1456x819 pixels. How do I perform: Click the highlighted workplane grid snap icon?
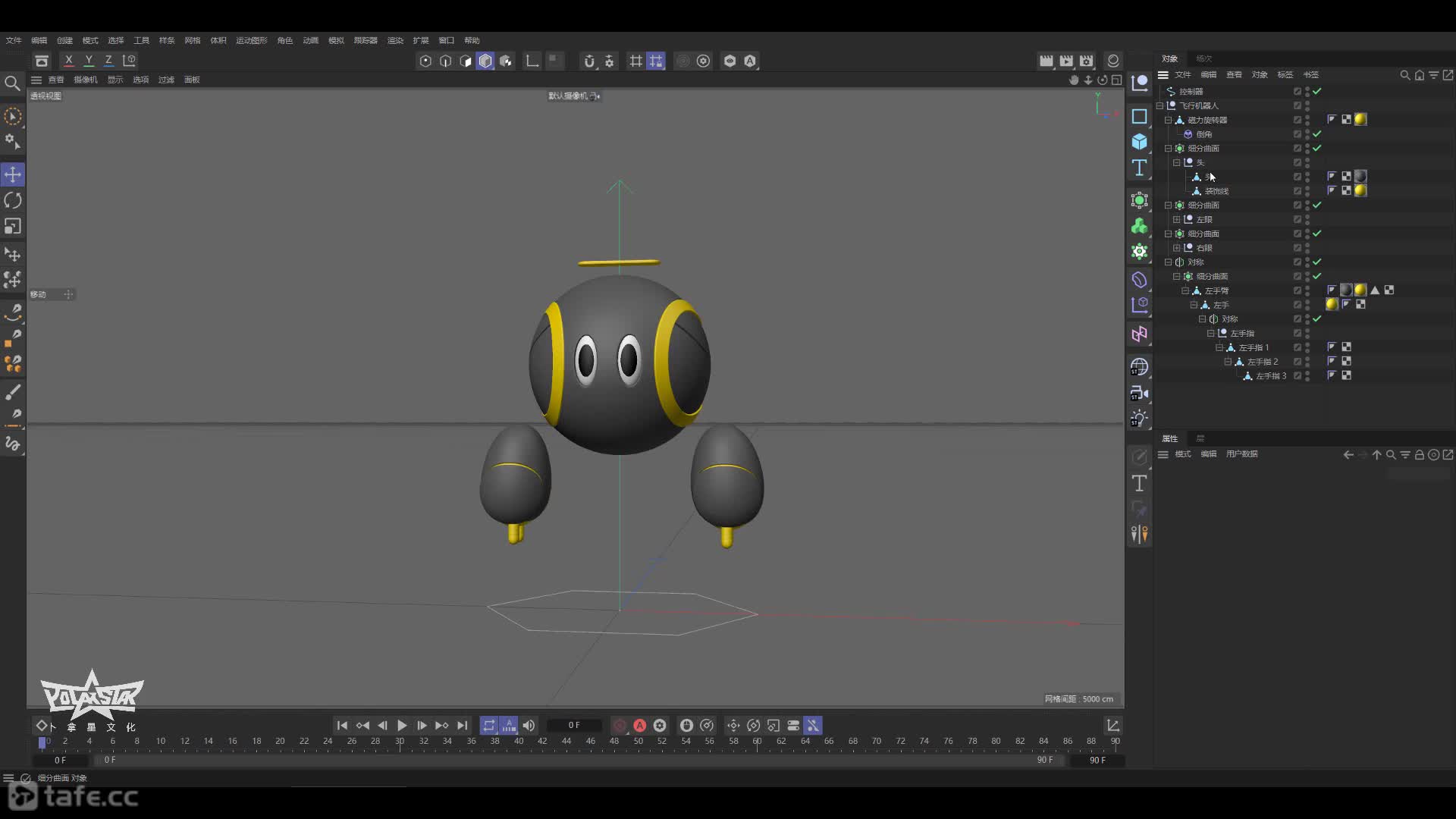(x=656, y=61)
